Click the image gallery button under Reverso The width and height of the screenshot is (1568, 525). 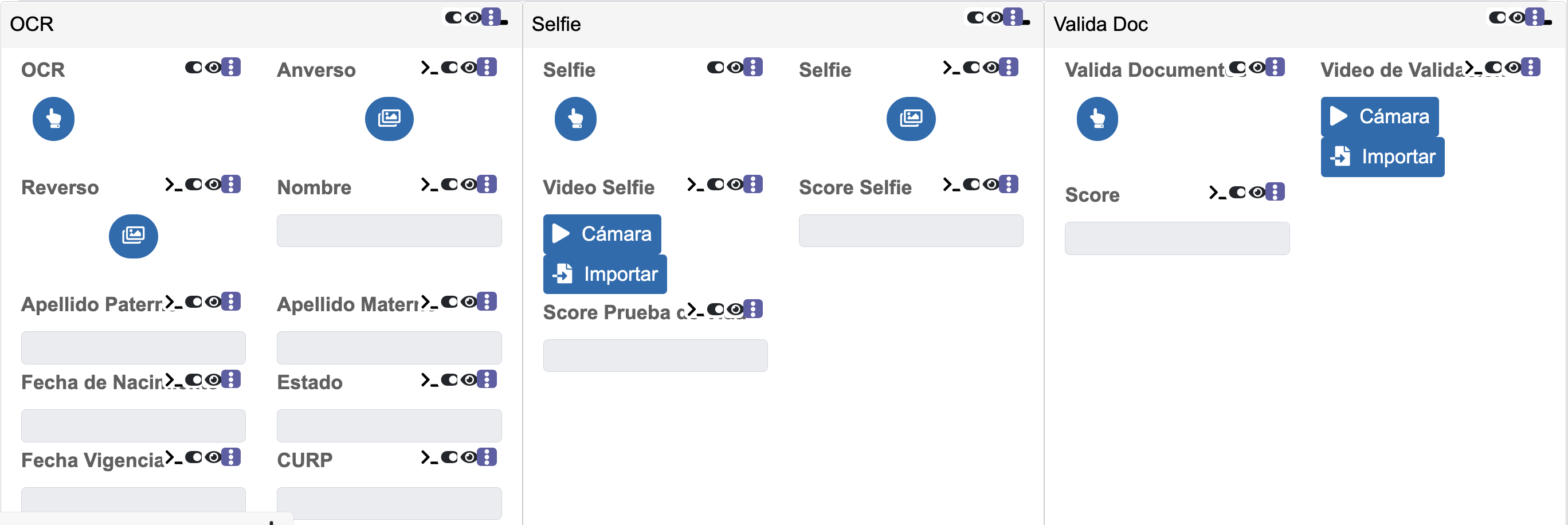134,236
